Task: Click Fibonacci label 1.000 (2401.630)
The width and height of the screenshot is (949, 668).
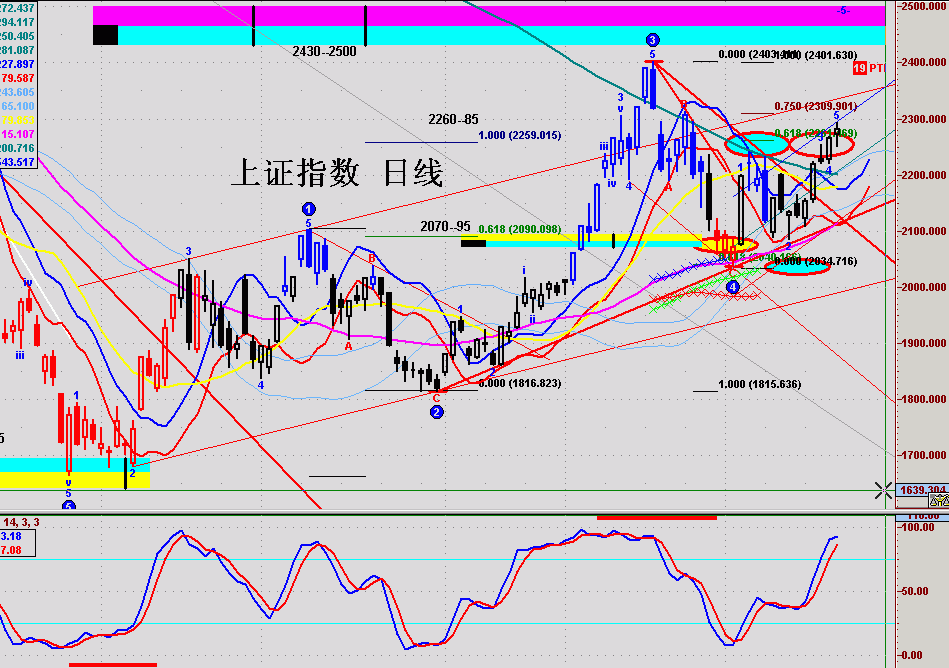Action: [x=818, y=55]
